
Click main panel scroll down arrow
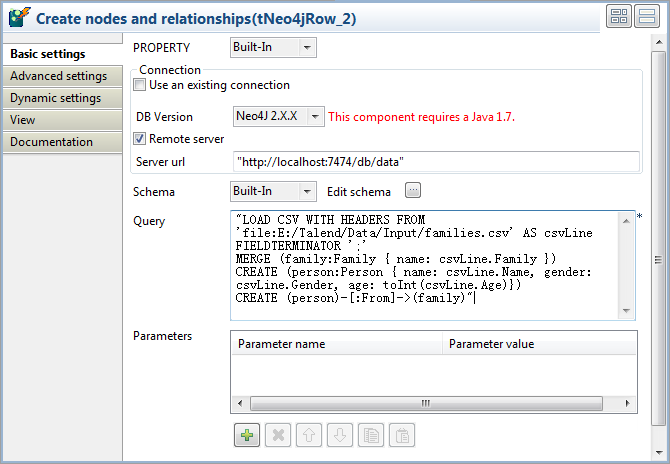click(x=658, y=452)
